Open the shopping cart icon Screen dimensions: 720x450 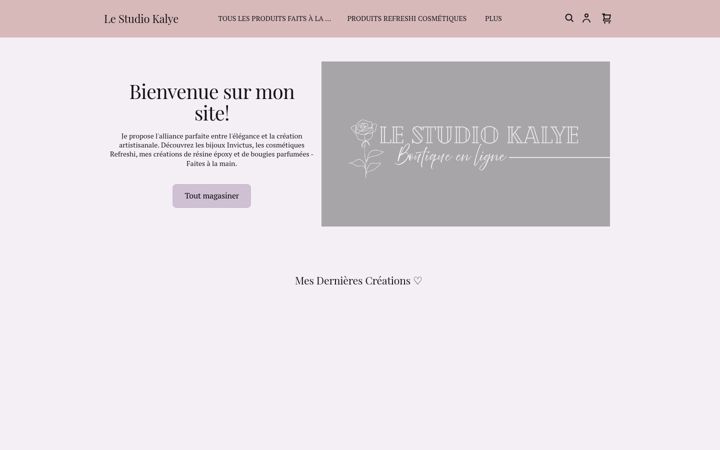(x=607, y=18)
